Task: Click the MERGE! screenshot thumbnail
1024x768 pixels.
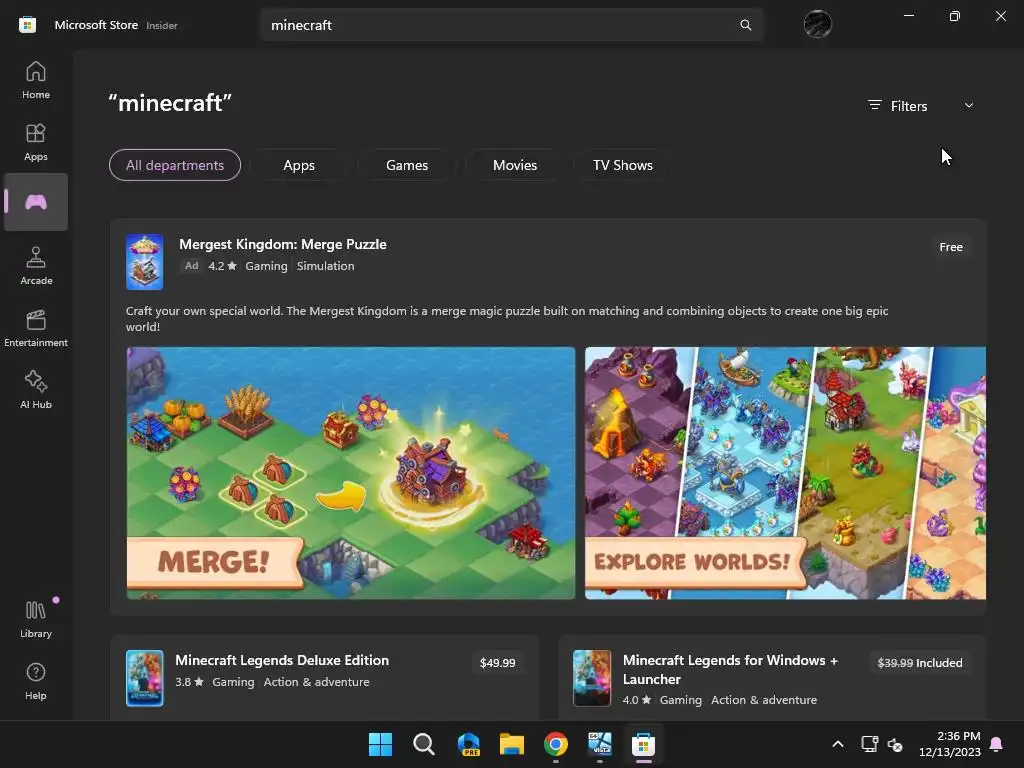Action: point(351,473)
